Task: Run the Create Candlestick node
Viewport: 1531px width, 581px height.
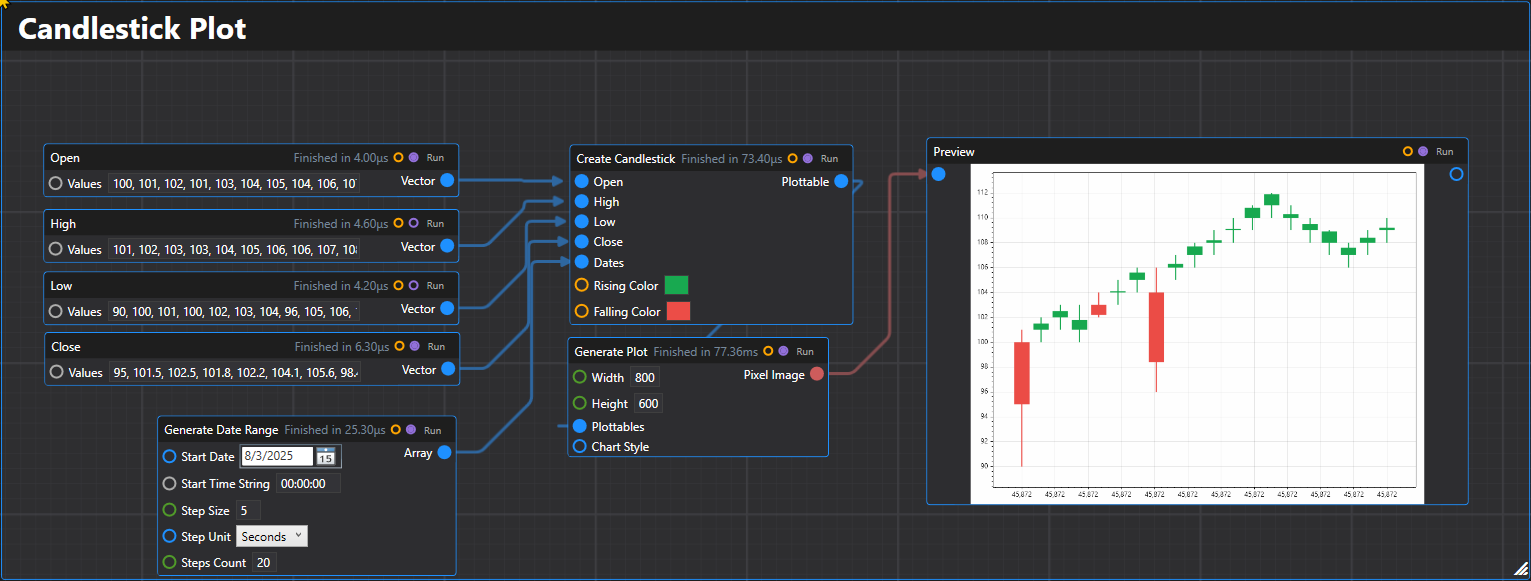Action: tap(829, 159)
